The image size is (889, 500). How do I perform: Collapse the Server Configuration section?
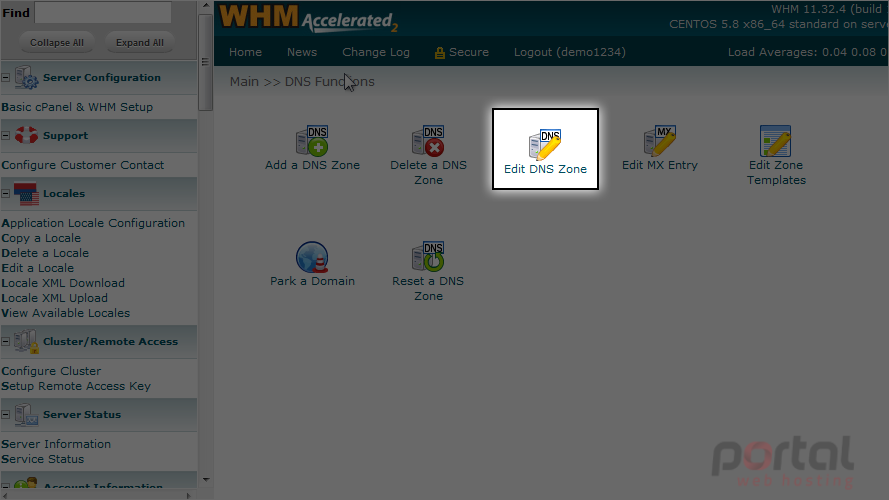6,78
